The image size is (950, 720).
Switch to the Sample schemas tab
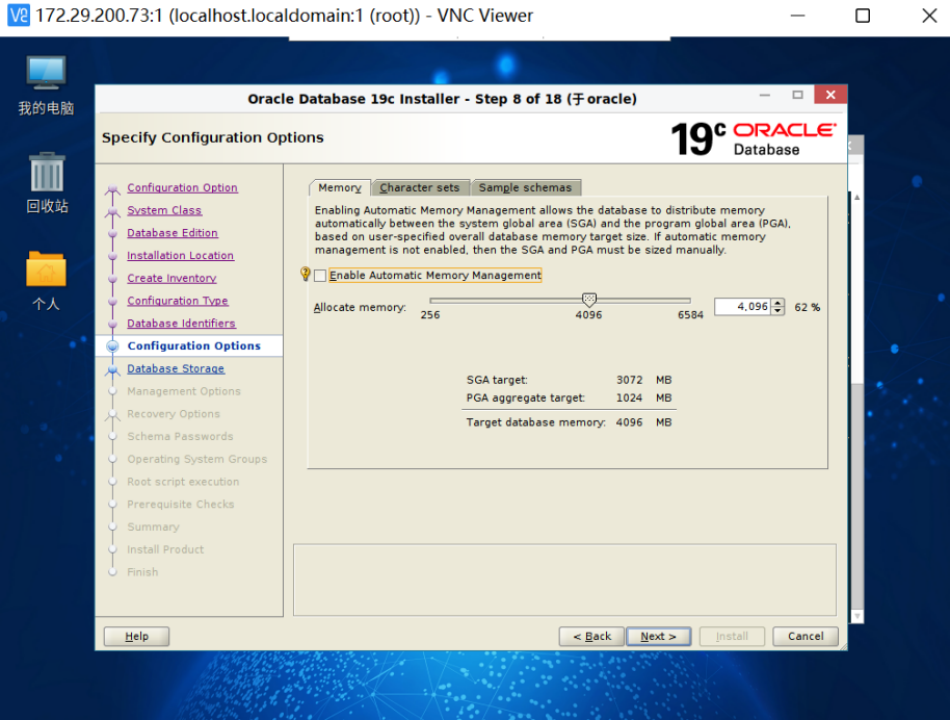click(526, 187)
